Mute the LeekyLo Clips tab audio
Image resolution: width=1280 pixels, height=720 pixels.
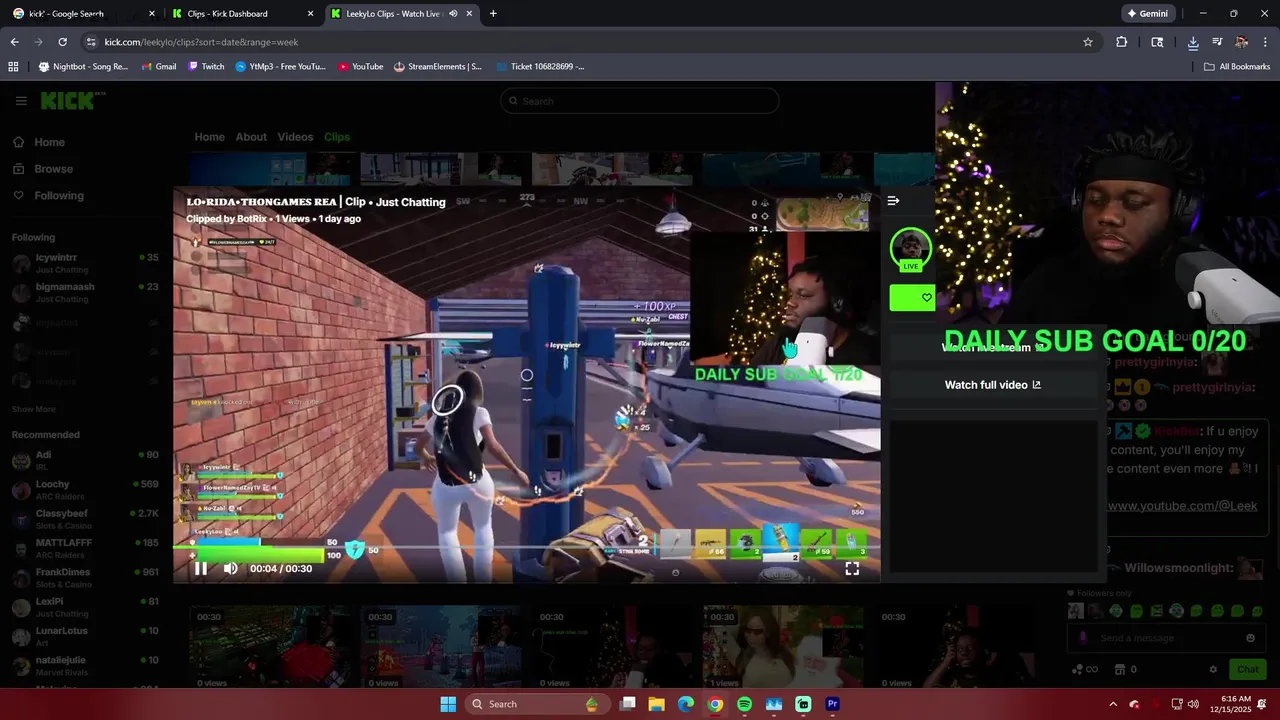pos(453,14)
